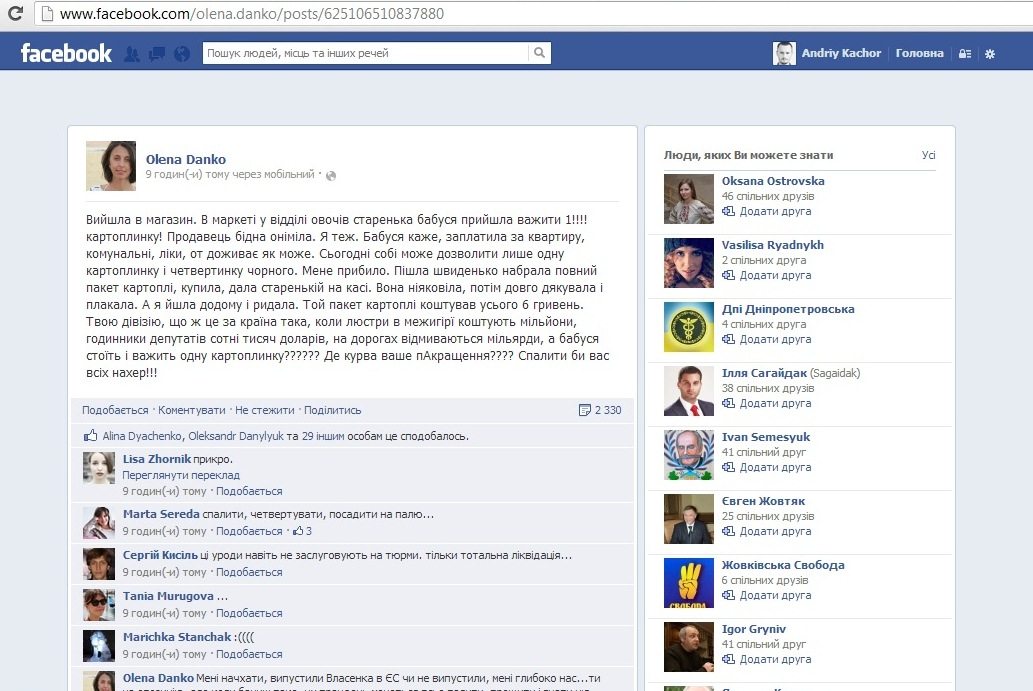
Task: Click Усі to see all suggestions
Action: tap(928, 155)
